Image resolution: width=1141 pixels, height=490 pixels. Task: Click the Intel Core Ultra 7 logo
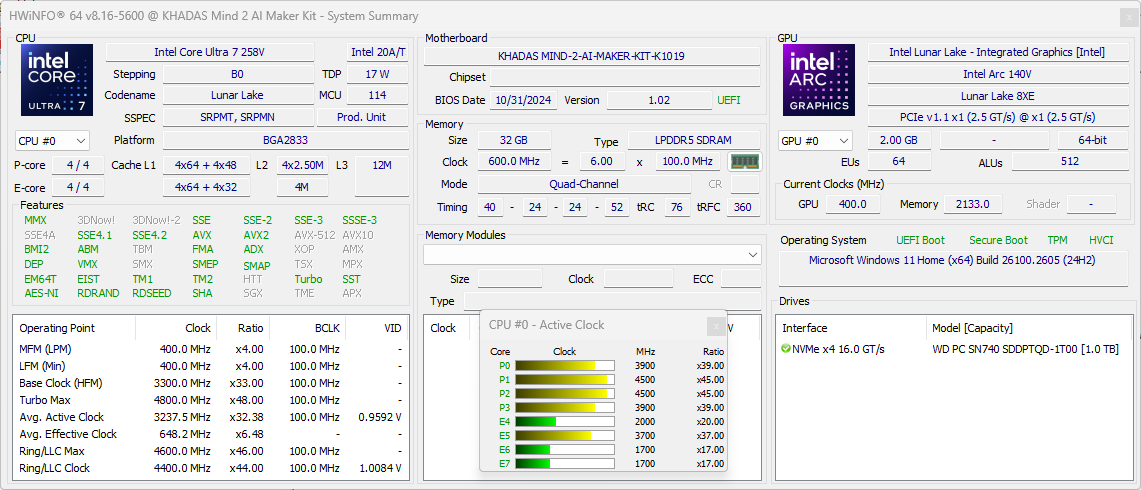pyautogui.click(x=57, y=79)
